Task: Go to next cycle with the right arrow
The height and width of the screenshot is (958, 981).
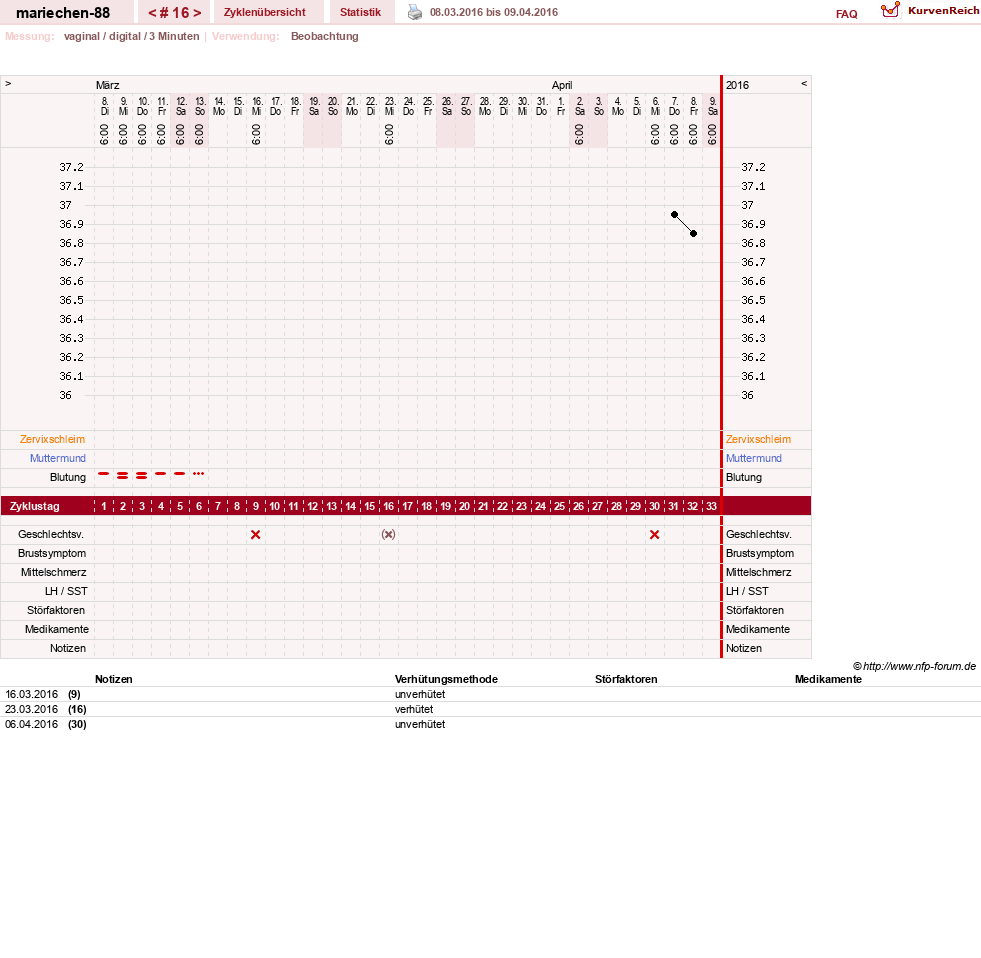Action: coord(197,13)
